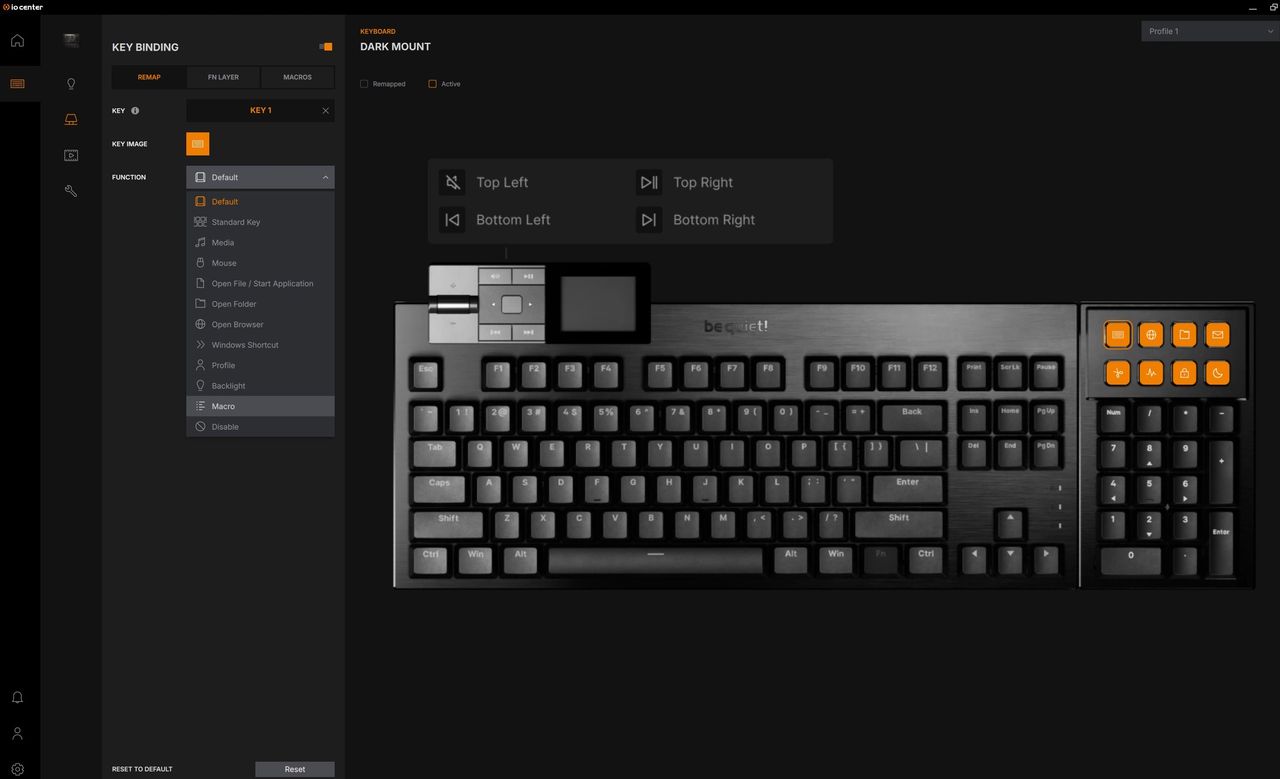This screenshot has width=1280, height=779.
Task: Click the media dock center button
Action: tap(511, 304)
